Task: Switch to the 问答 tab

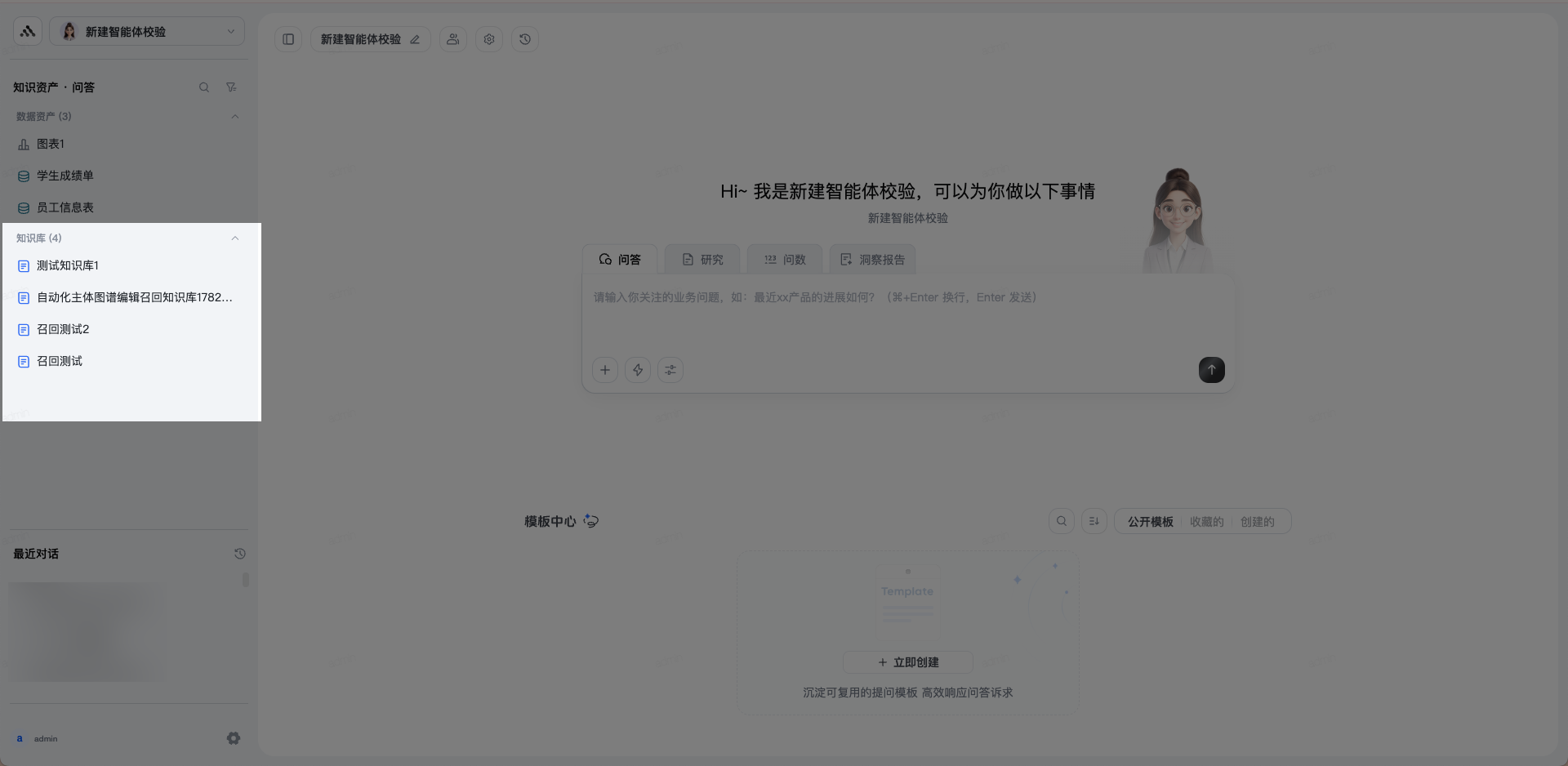Action: [x=620, y=260]
